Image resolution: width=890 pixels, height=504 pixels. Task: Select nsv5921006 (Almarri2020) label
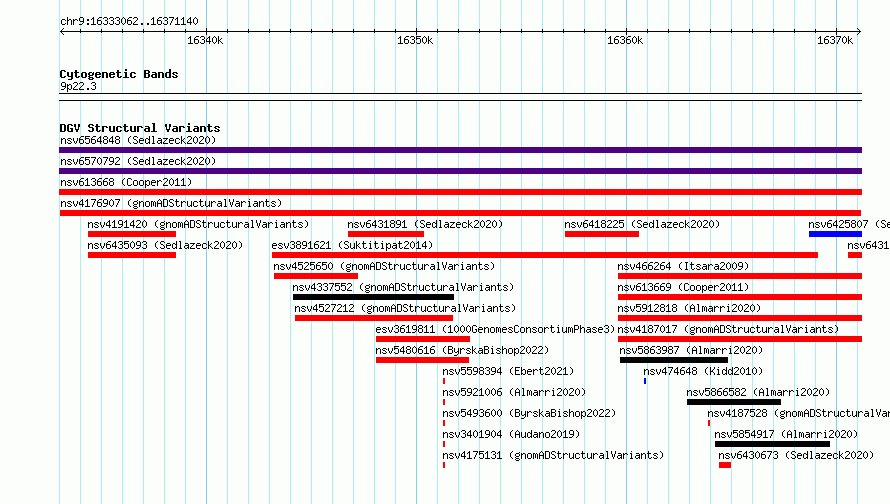coord(514,392)
